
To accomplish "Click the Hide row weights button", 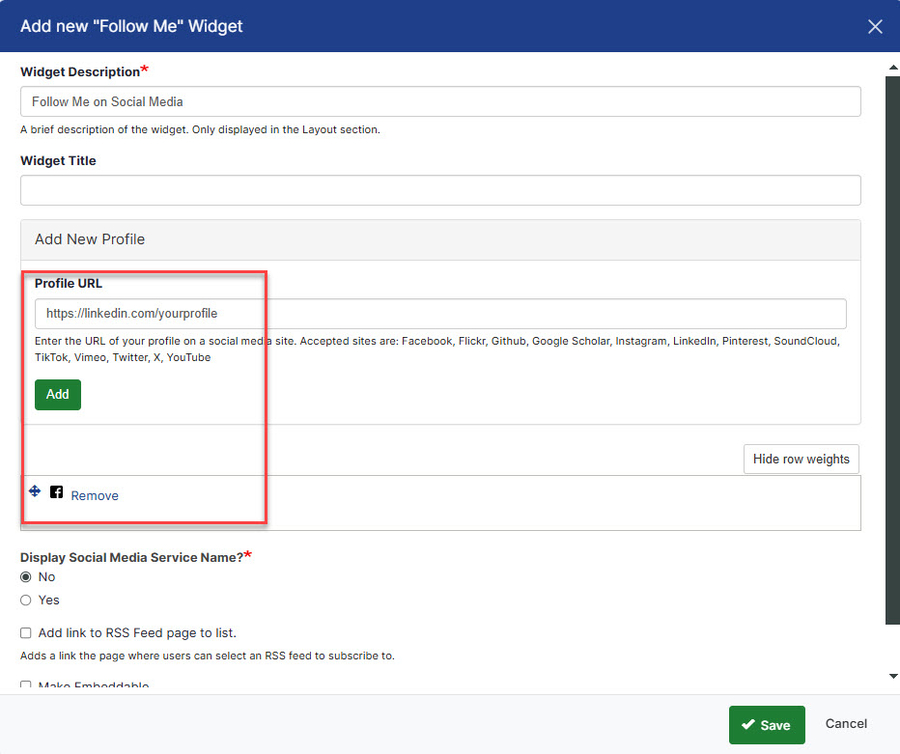I will coord(800,459).
